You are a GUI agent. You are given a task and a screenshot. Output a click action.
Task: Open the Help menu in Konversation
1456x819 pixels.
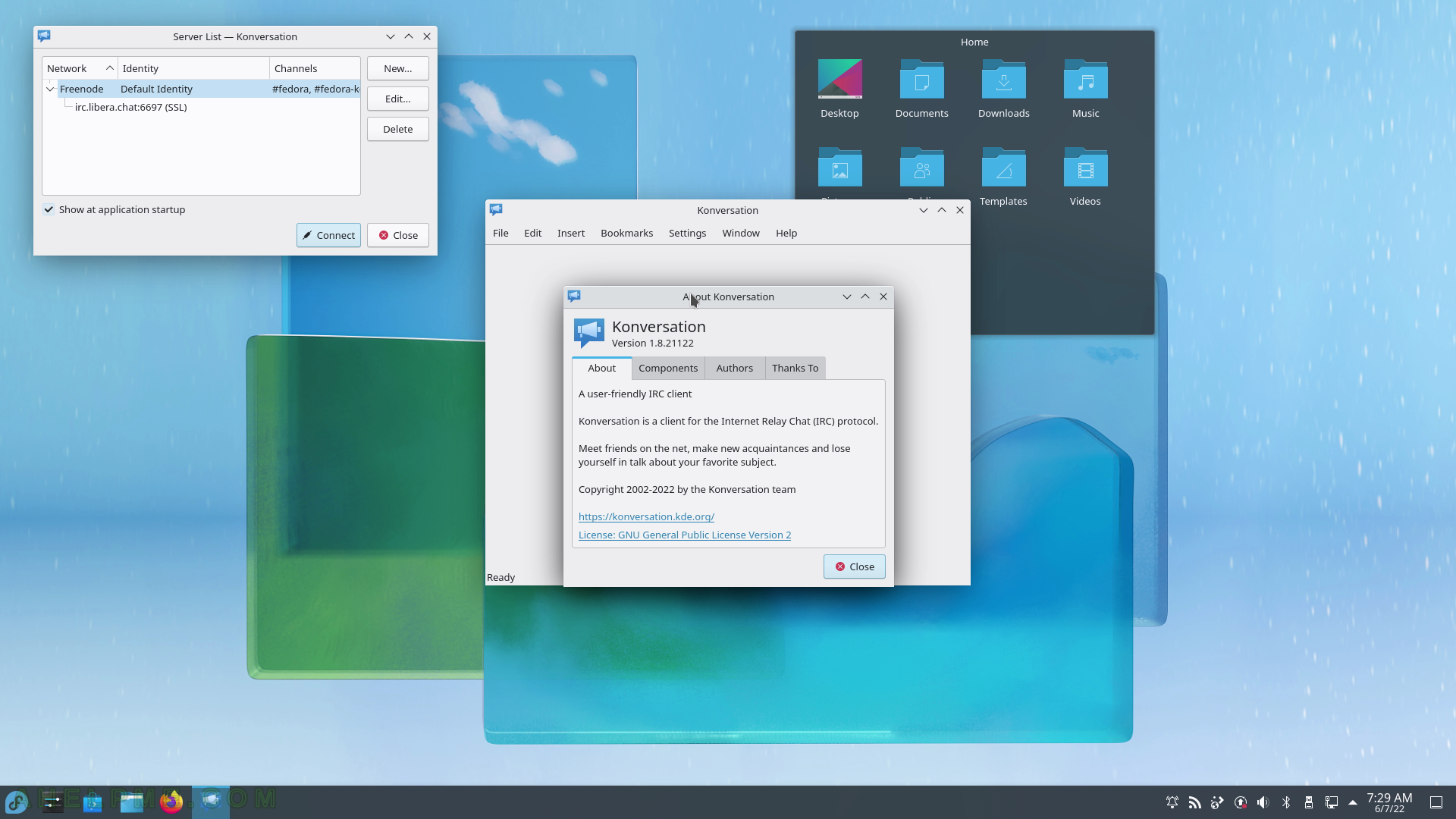(786, 233)
